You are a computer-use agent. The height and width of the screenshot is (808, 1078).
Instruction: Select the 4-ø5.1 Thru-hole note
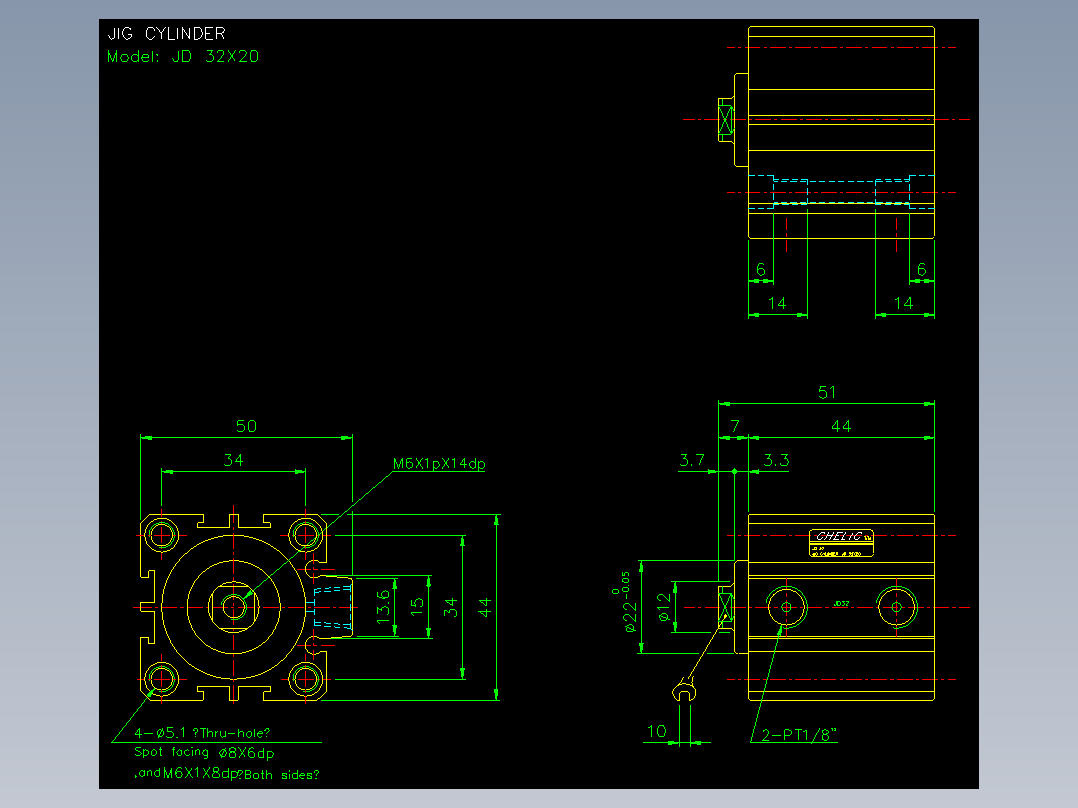[x=202, y=733]
